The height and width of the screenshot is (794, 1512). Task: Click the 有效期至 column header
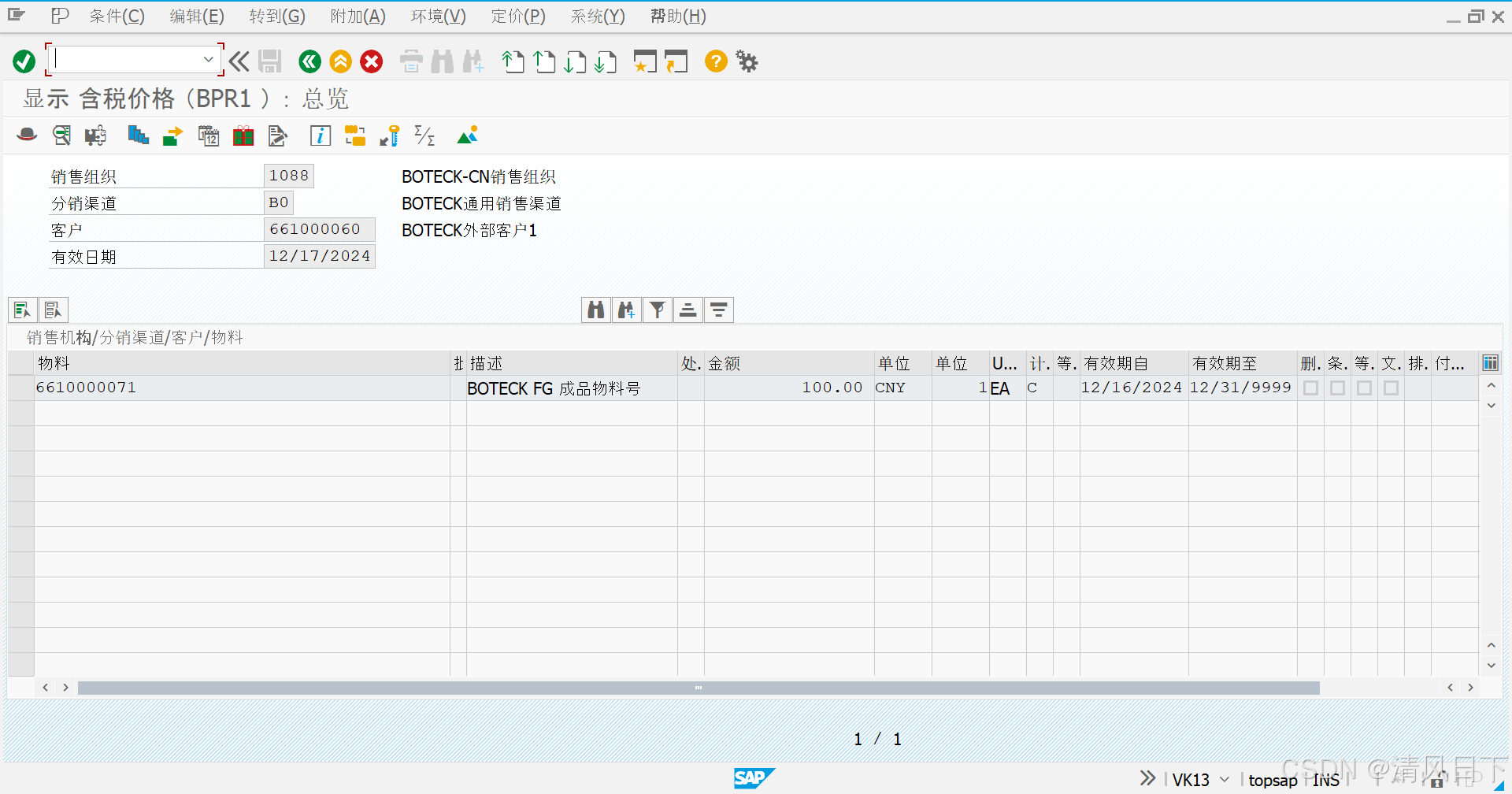point(1243,363)
